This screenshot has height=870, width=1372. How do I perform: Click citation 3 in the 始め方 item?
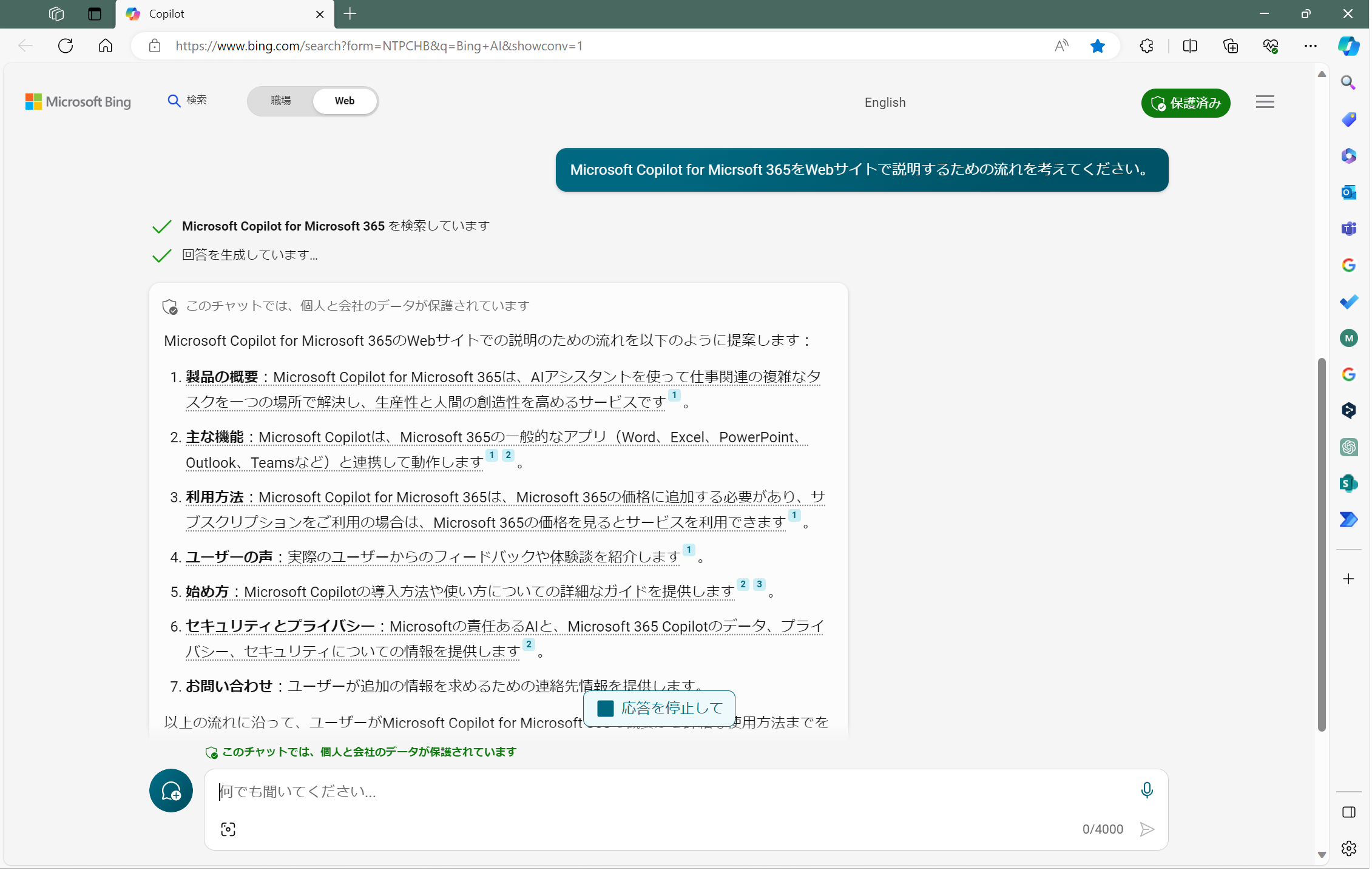pos(759,584)
